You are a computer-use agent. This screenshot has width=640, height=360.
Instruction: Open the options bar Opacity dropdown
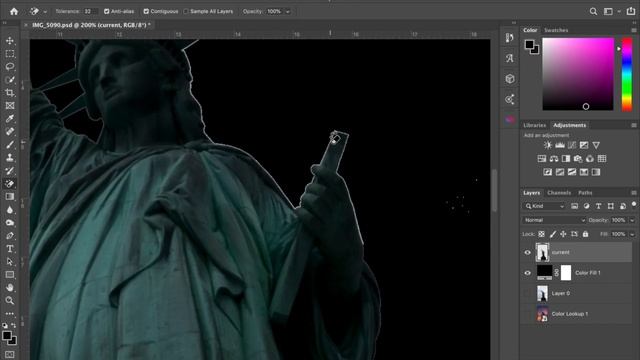[288, 12]
